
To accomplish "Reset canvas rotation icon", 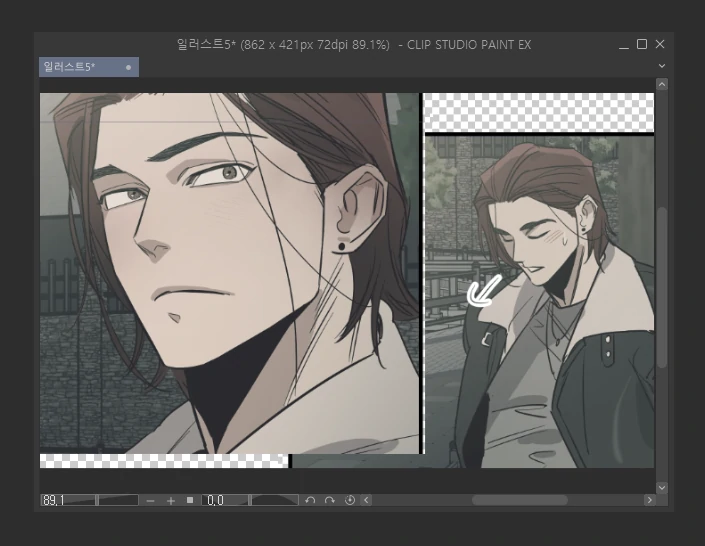I will click(350, 500).
